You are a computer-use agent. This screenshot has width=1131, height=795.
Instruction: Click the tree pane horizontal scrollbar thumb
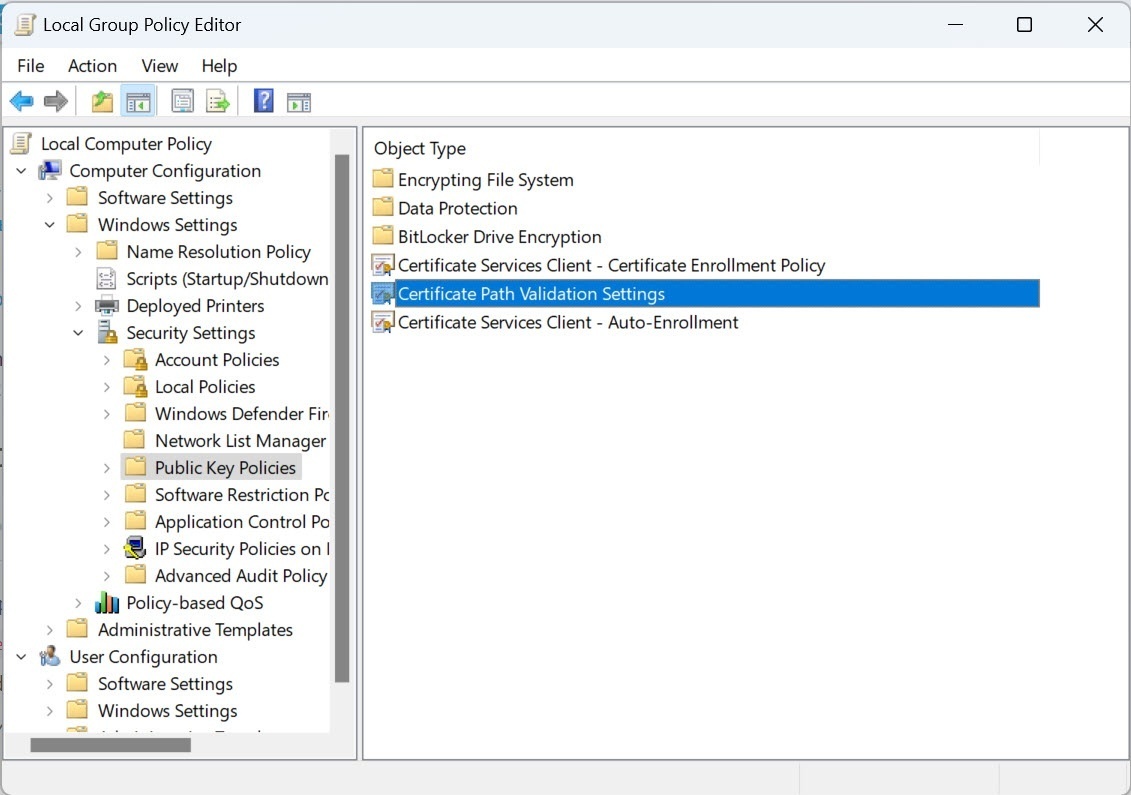pyautogui.click(x=110, y=744)
